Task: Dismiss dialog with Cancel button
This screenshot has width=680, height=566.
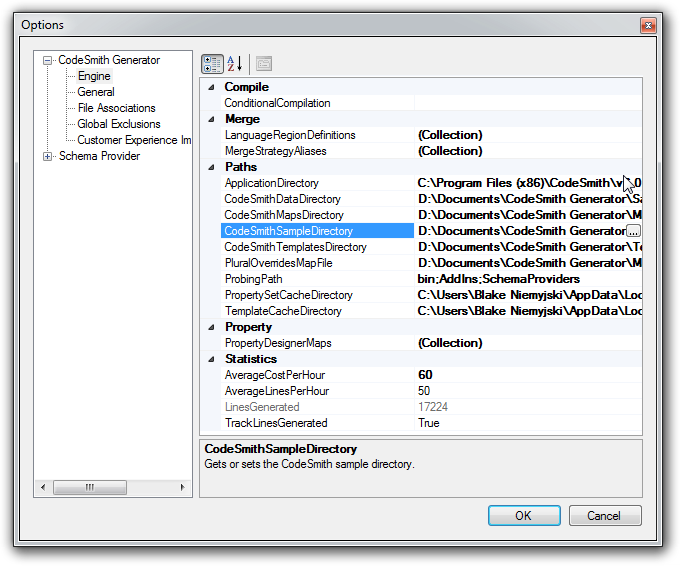Action: (x=605, y=515)
